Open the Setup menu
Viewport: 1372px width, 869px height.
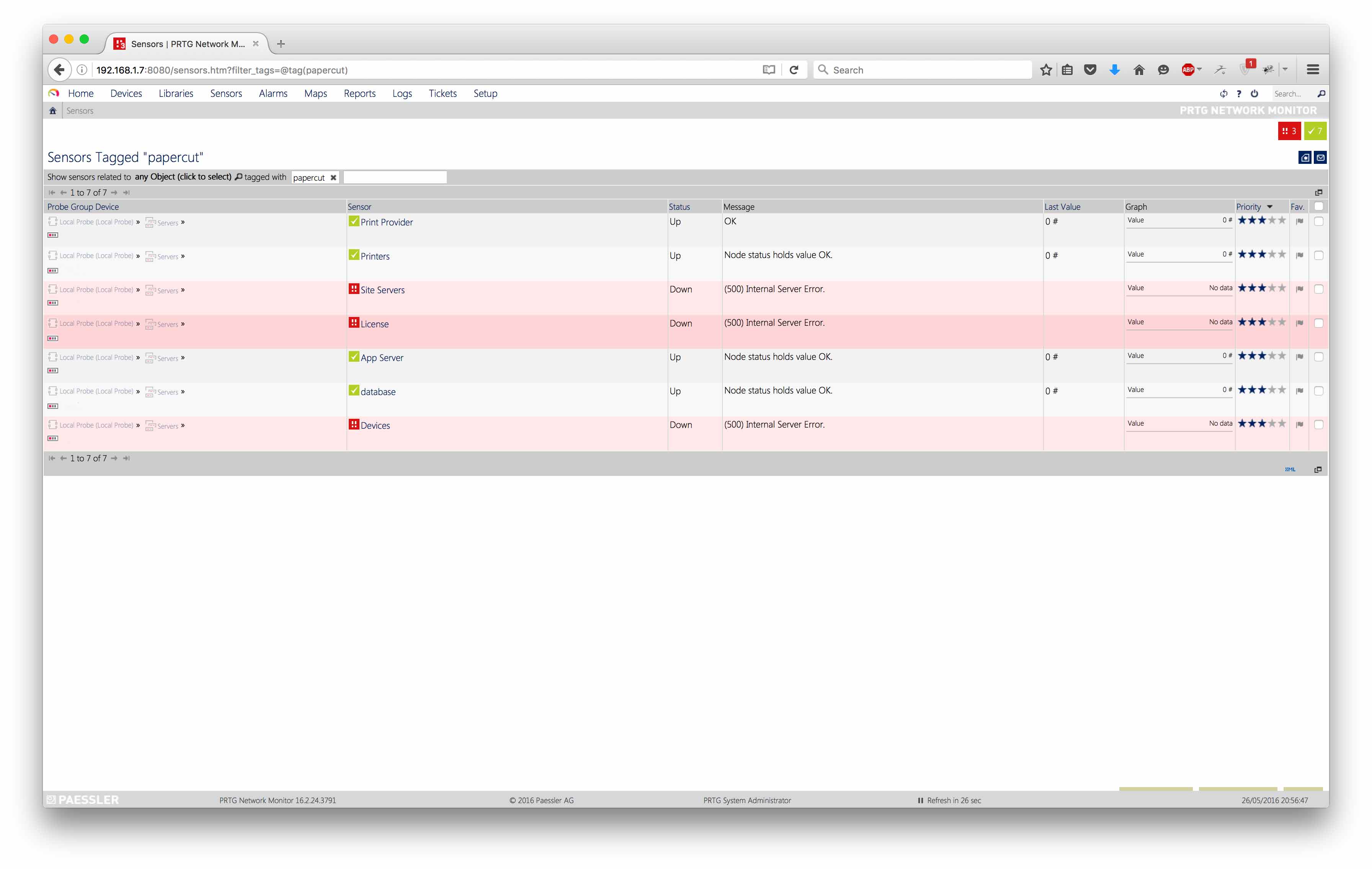point(485,93)
